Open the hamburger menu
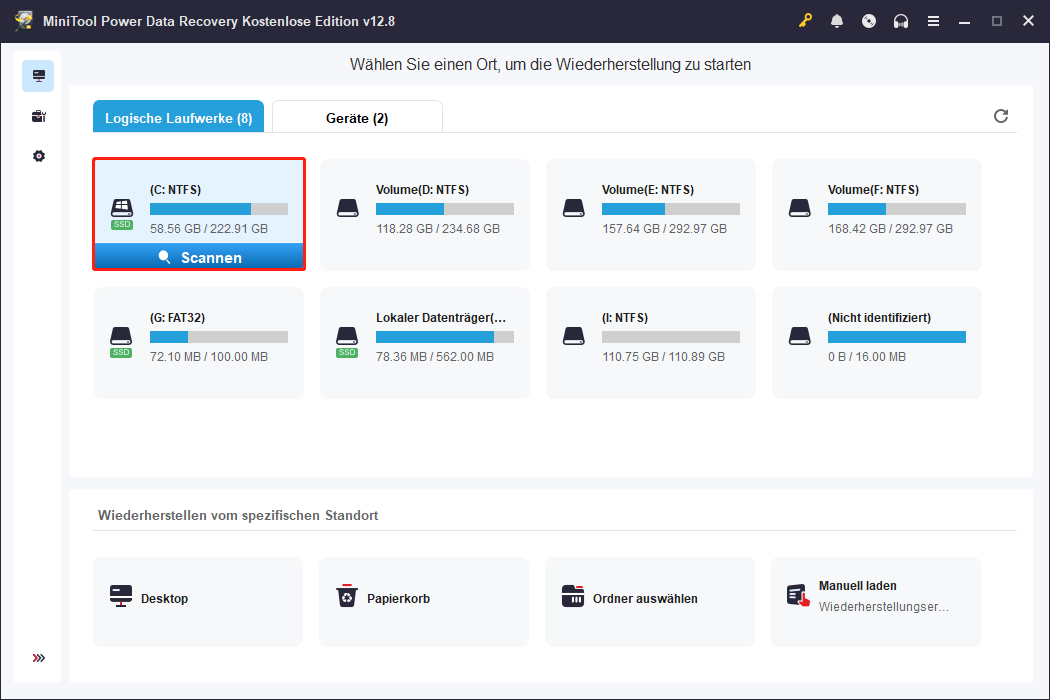 click(x=933, y=20)
